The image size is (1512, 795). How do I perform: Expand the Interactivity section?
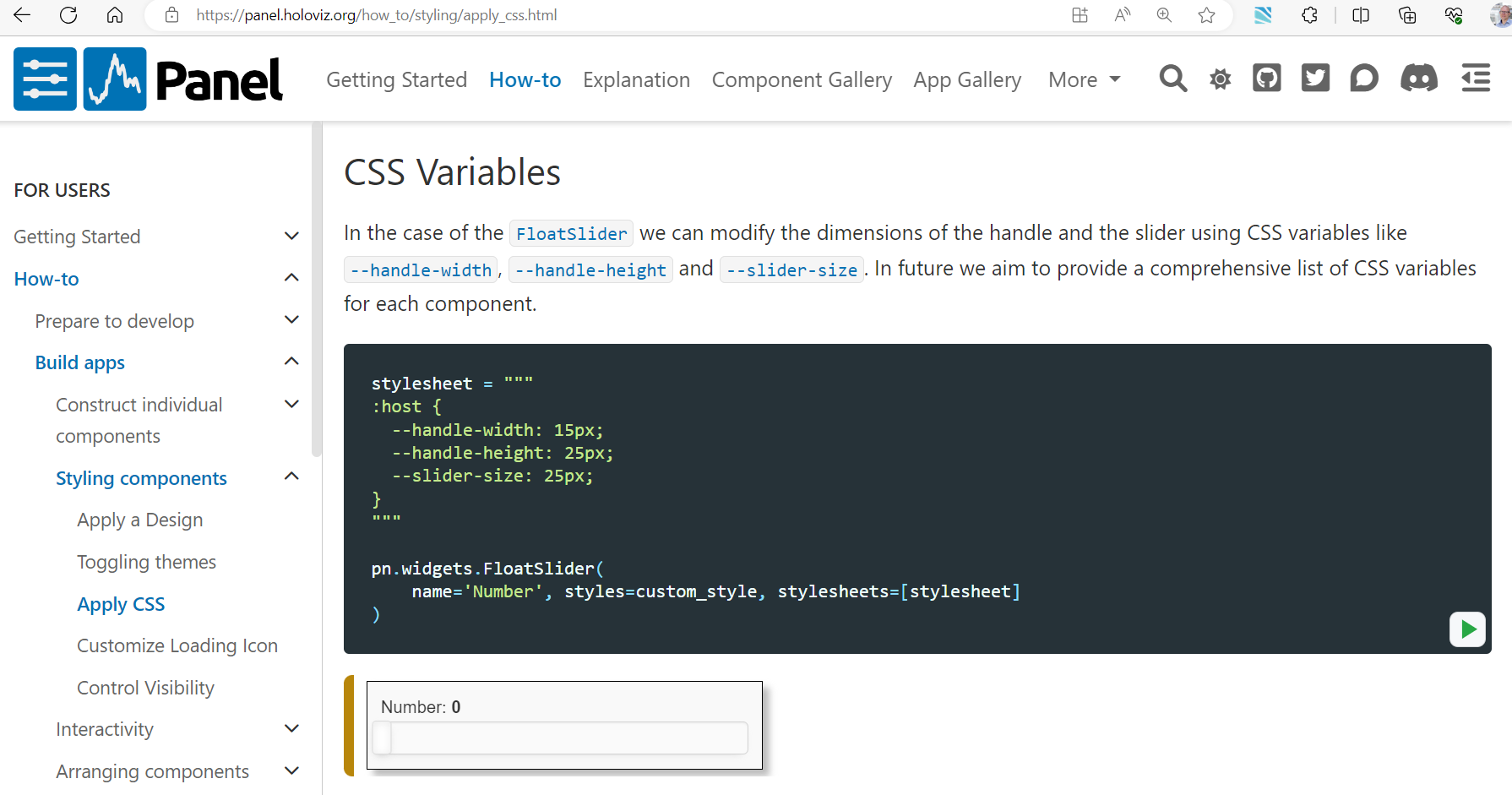[291, 728]
